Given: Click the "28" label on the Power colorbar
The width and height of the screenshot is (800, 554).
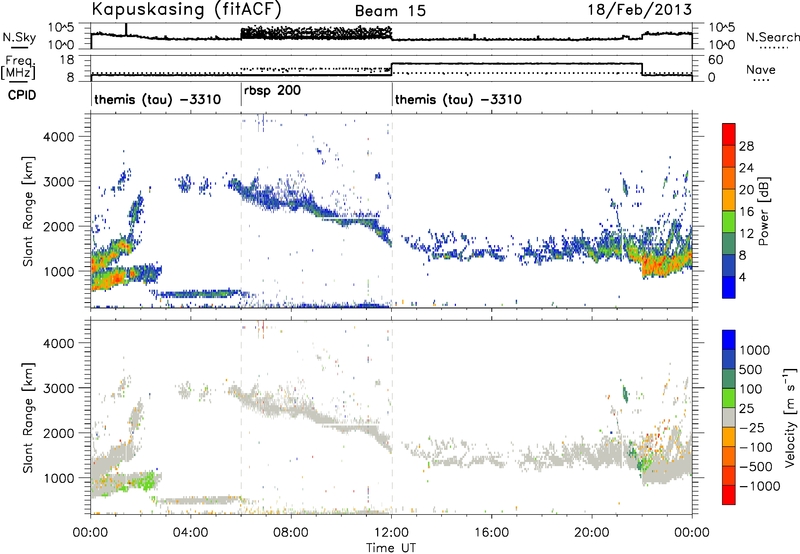Looking at the screenshot, I should tap(746, 146).
